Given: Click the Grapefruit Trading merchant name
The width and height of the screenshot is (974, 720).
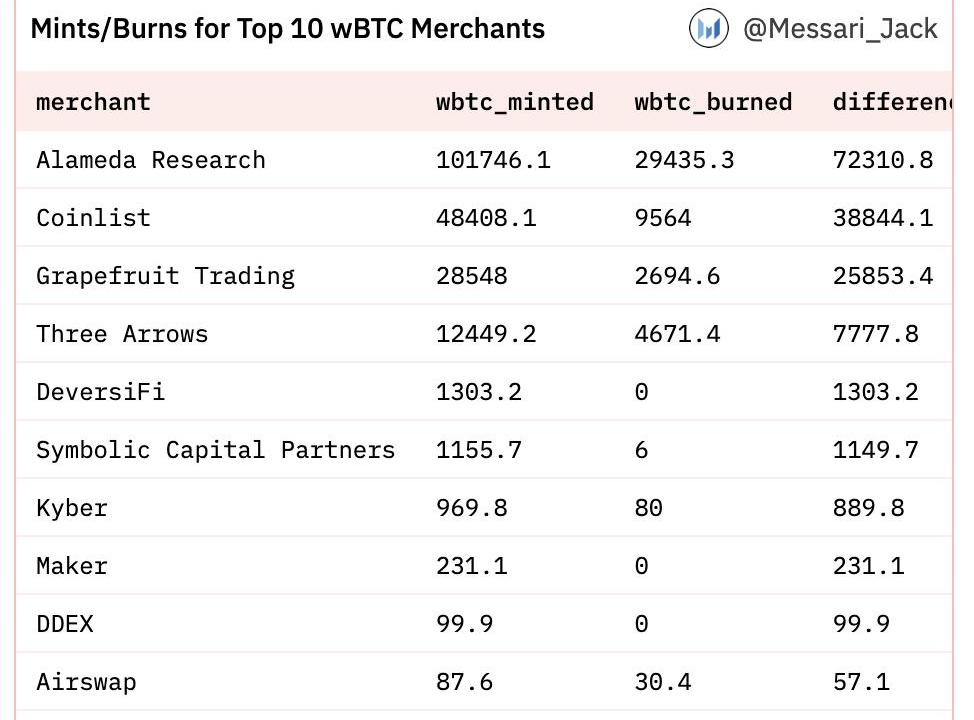Looking at the screenshot, I should point(165,276).
